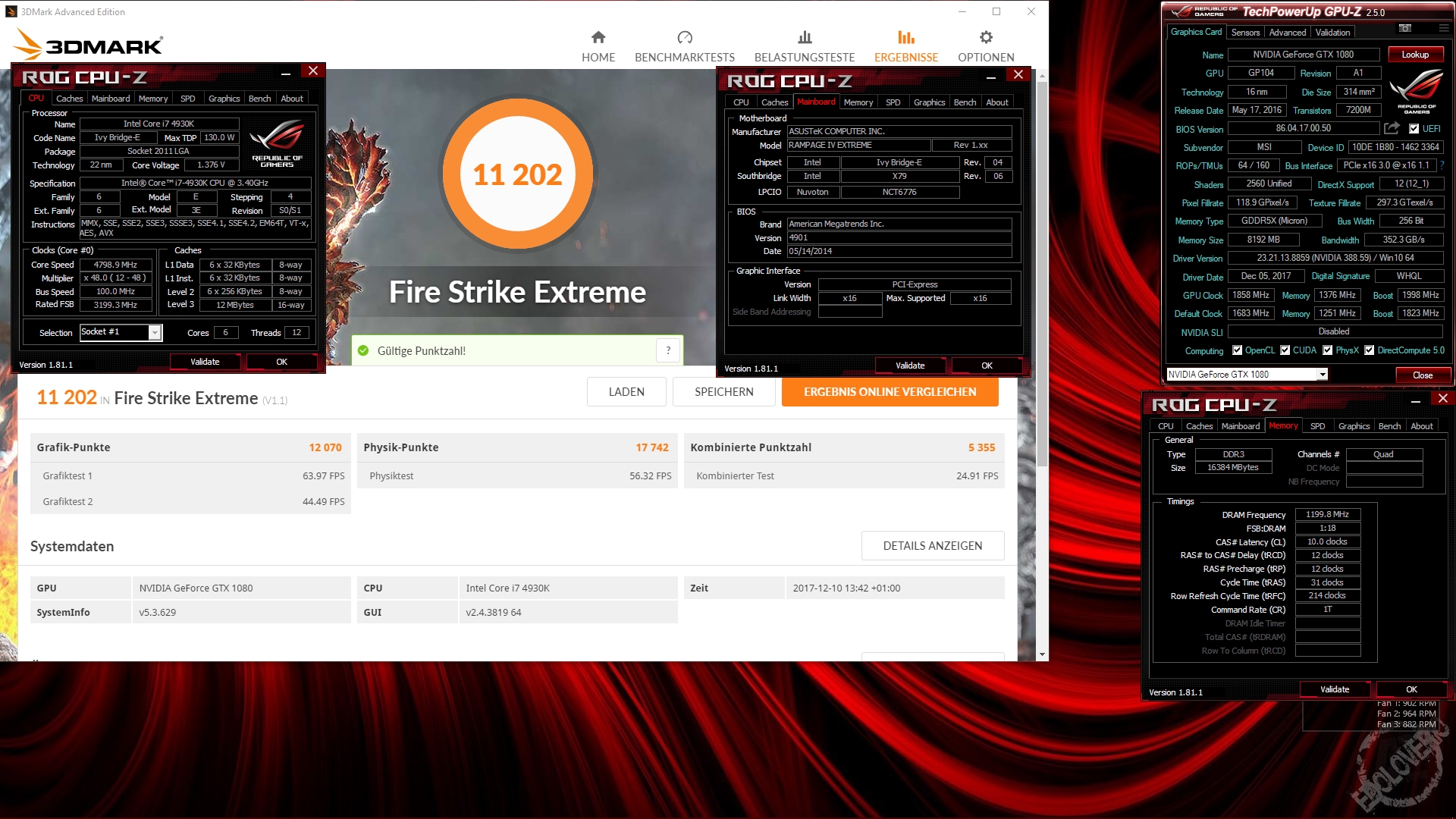Viewport: 1456px width, 819px height.
Task: Toggle the CUDA checkbox
Action: click(1285, 350)
